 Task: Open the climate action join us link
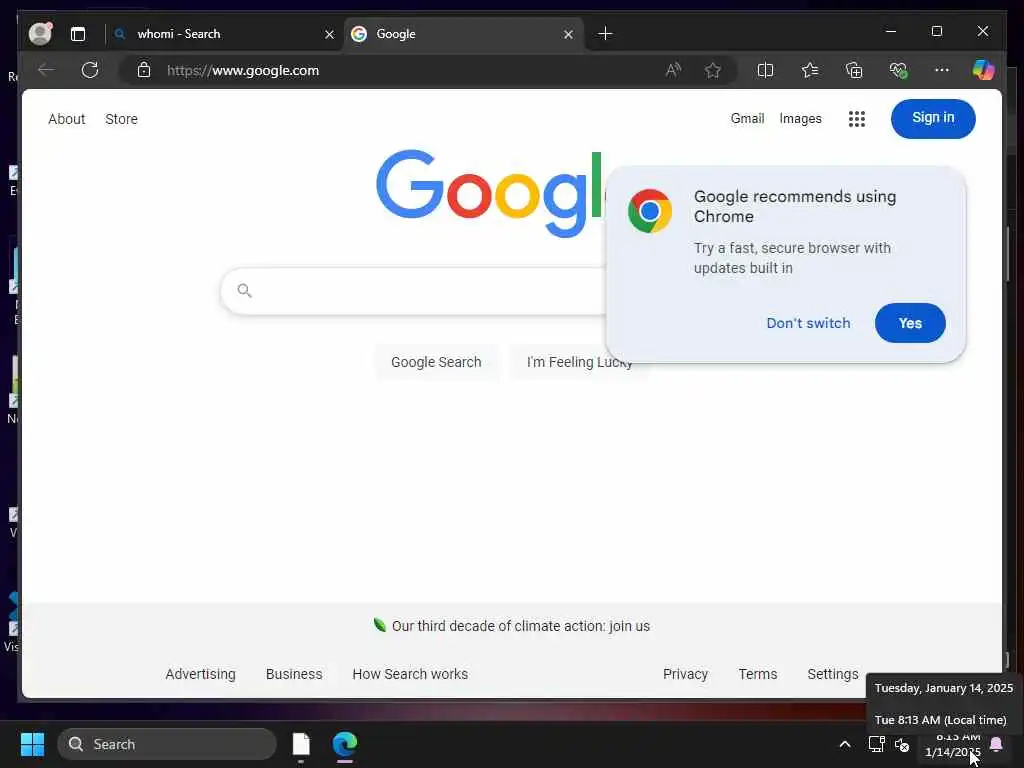pyautogui.click(x=520, y=626)
